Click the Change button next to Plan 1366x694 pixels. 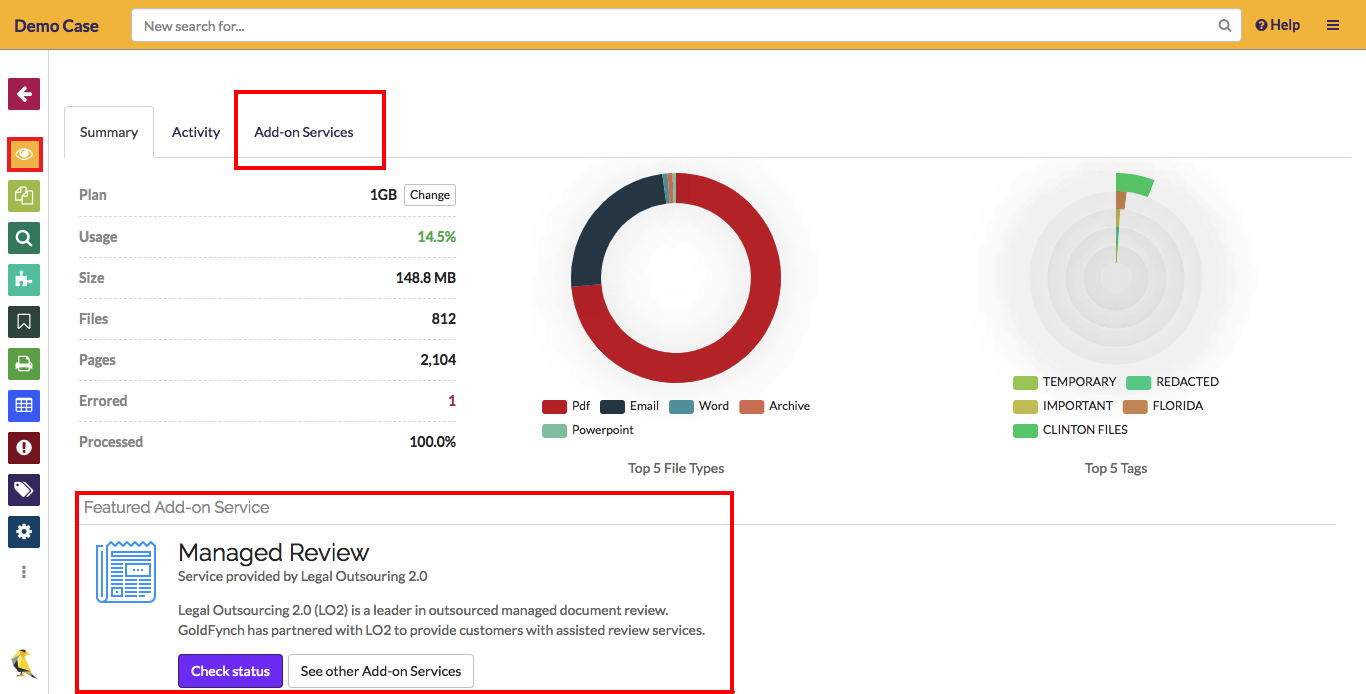click(x=429, y=195)
